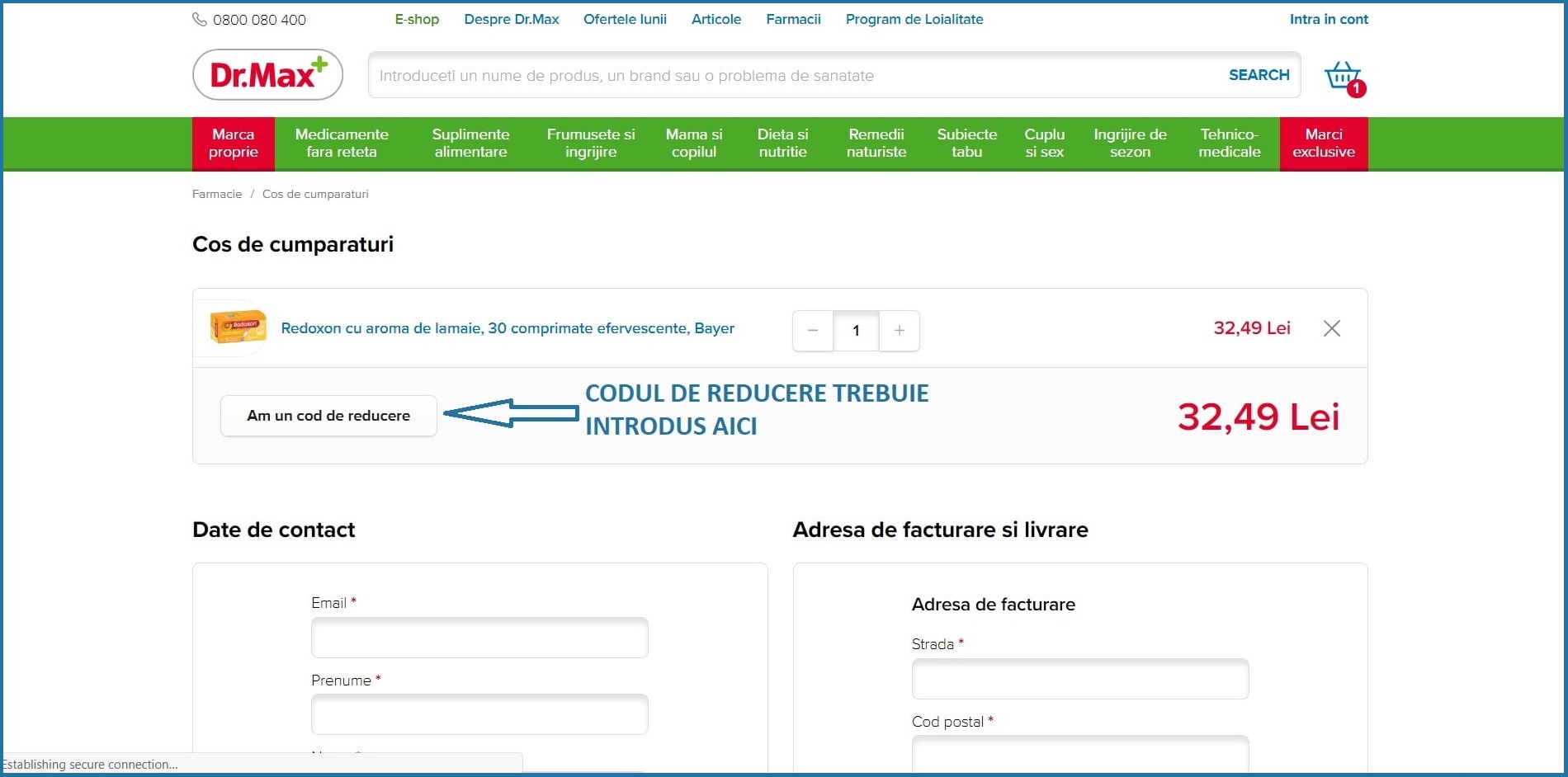Click the Dr.Max logo

[x=268, y=75]
